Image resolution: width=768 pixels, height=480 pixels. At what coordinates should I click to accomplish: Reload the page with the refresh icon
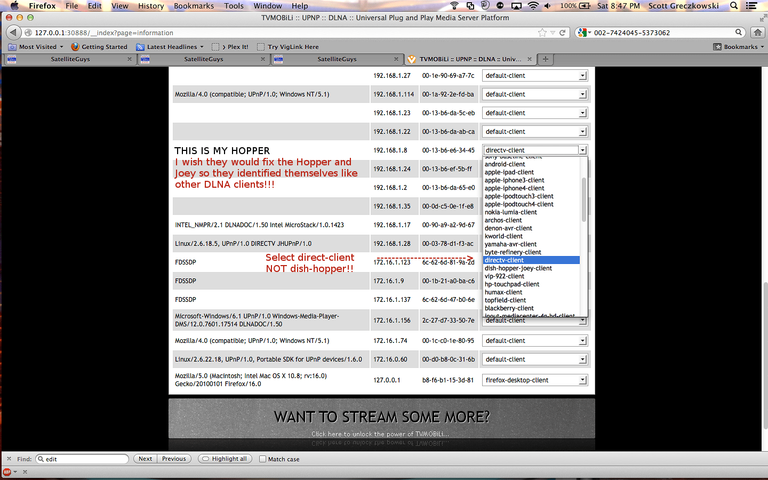pyautogui.click(x=562, y=33)
